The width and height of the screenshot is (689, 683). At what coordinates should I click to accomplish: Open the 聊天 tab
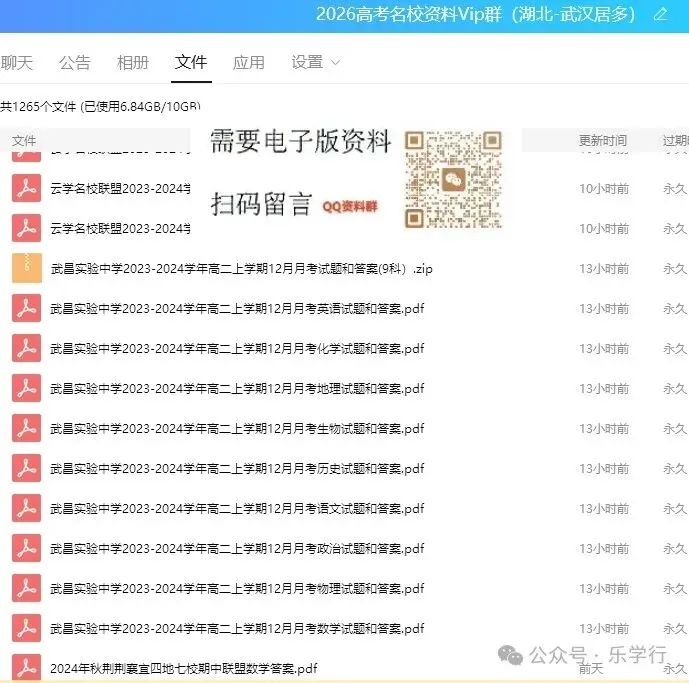click(17, 62)
